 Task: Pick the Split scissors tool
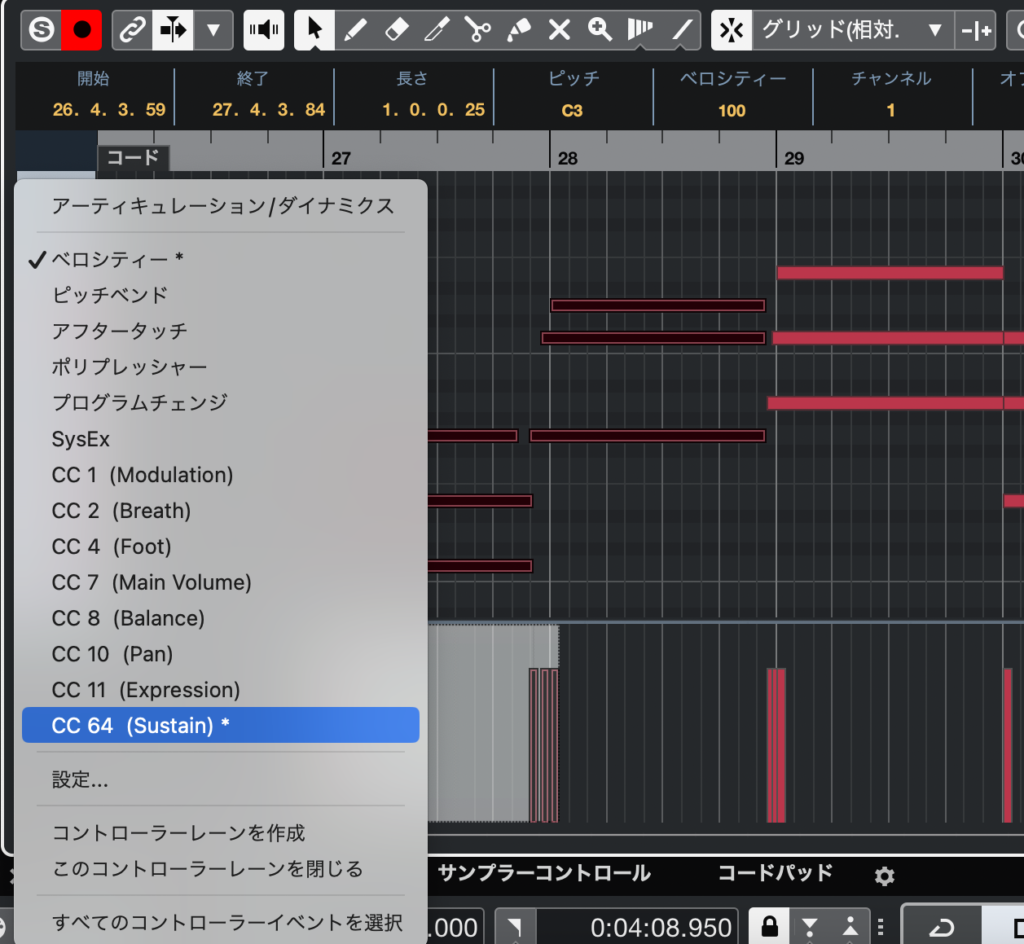[478, 30]
